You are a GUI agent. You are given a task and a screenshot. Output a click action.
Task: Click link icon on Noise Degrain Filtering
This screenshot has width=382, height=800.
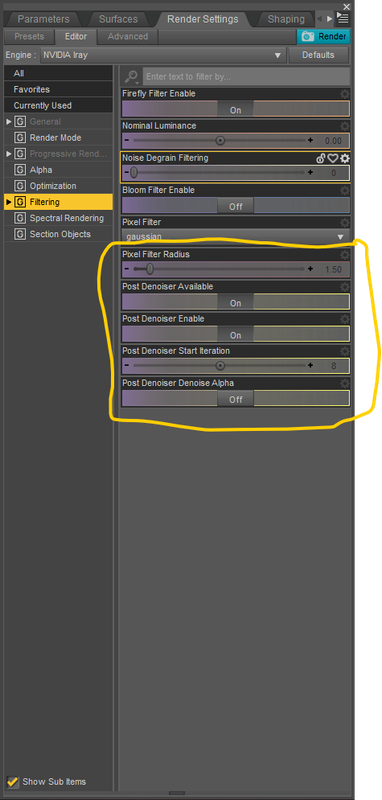click(x=321, y=158)
